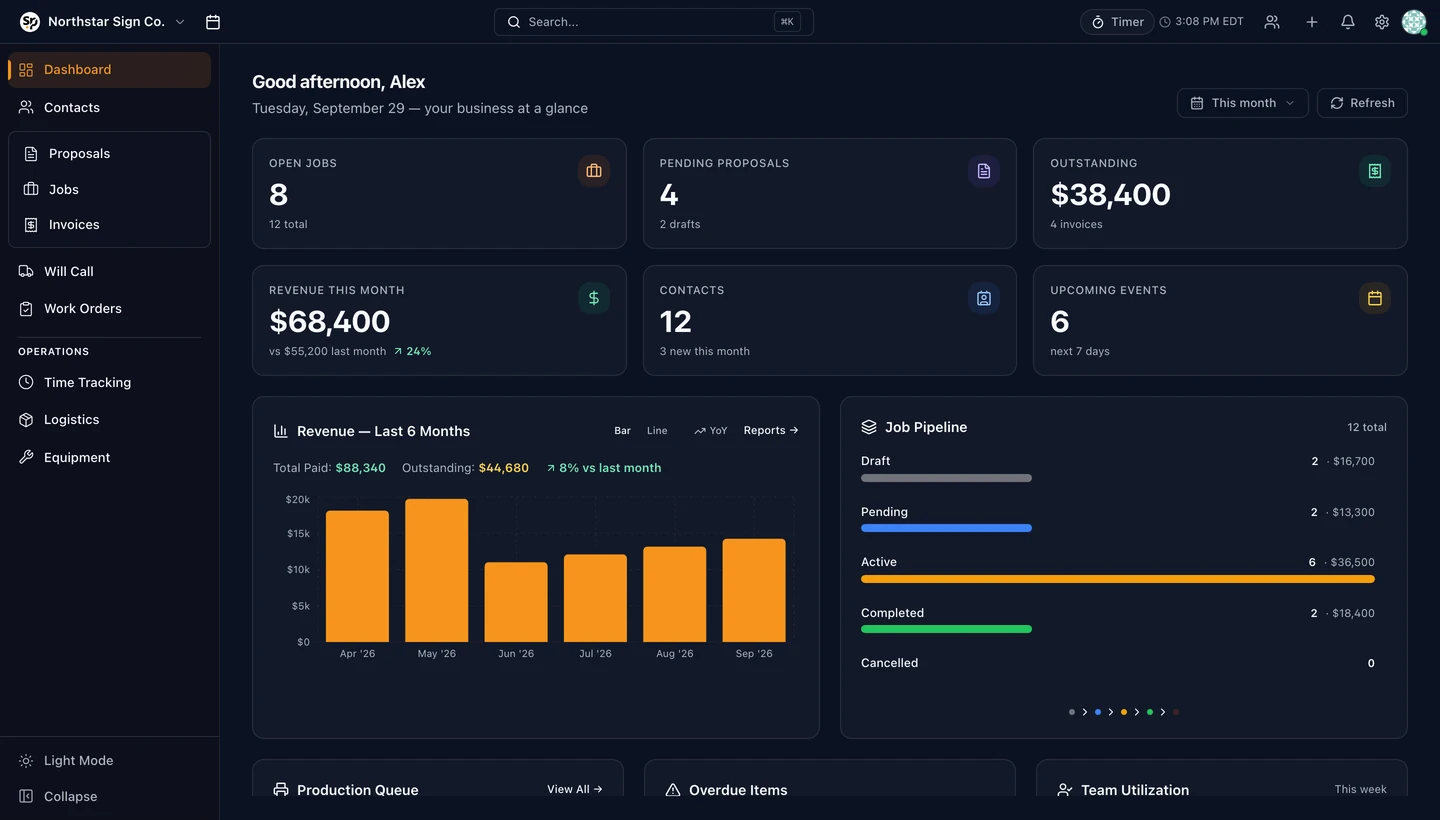Click the Equipment wrench icon

tap(26, 457)
